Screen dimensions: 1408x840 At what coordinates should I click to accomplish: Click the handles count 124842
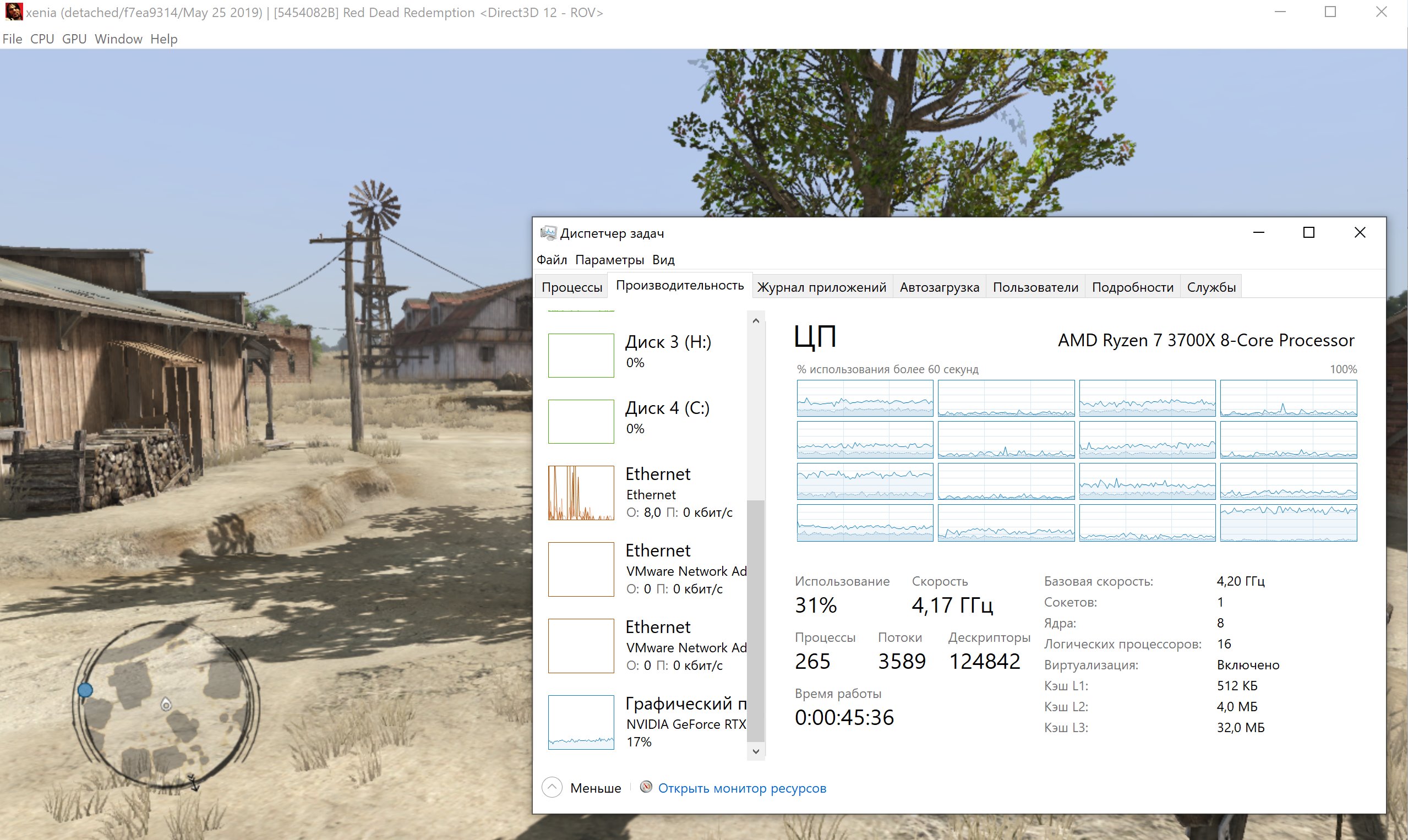tap(984, 661)
